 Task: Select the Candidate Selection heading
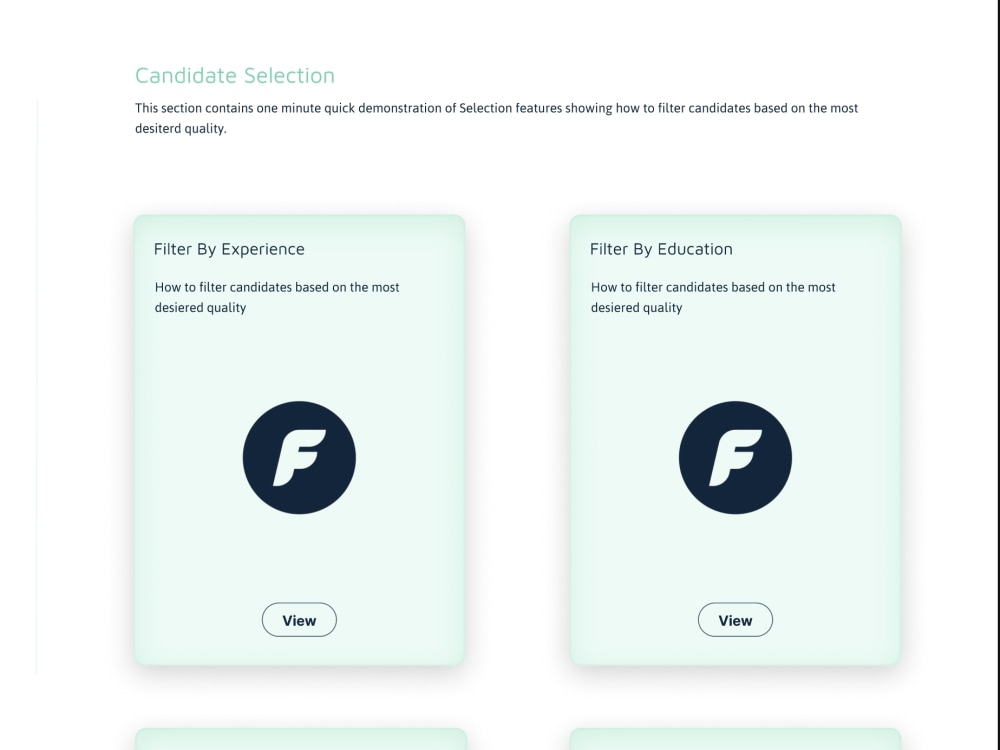[x=235, y=75]
